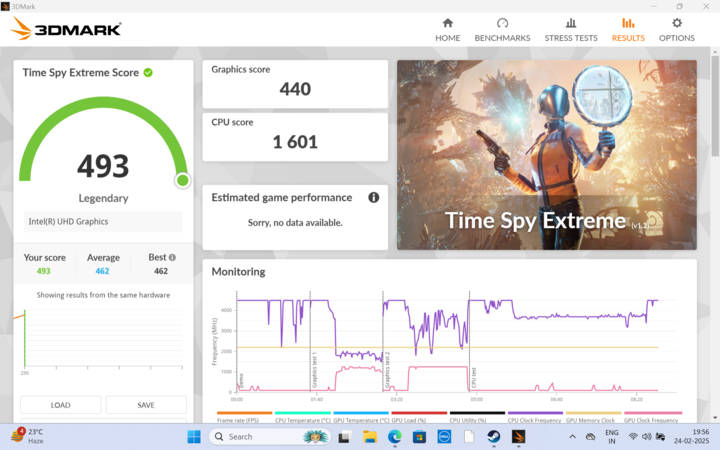Click the Intel(R) UHD Graphics label
The image size is (720, 450).
[x=68, y=221]
